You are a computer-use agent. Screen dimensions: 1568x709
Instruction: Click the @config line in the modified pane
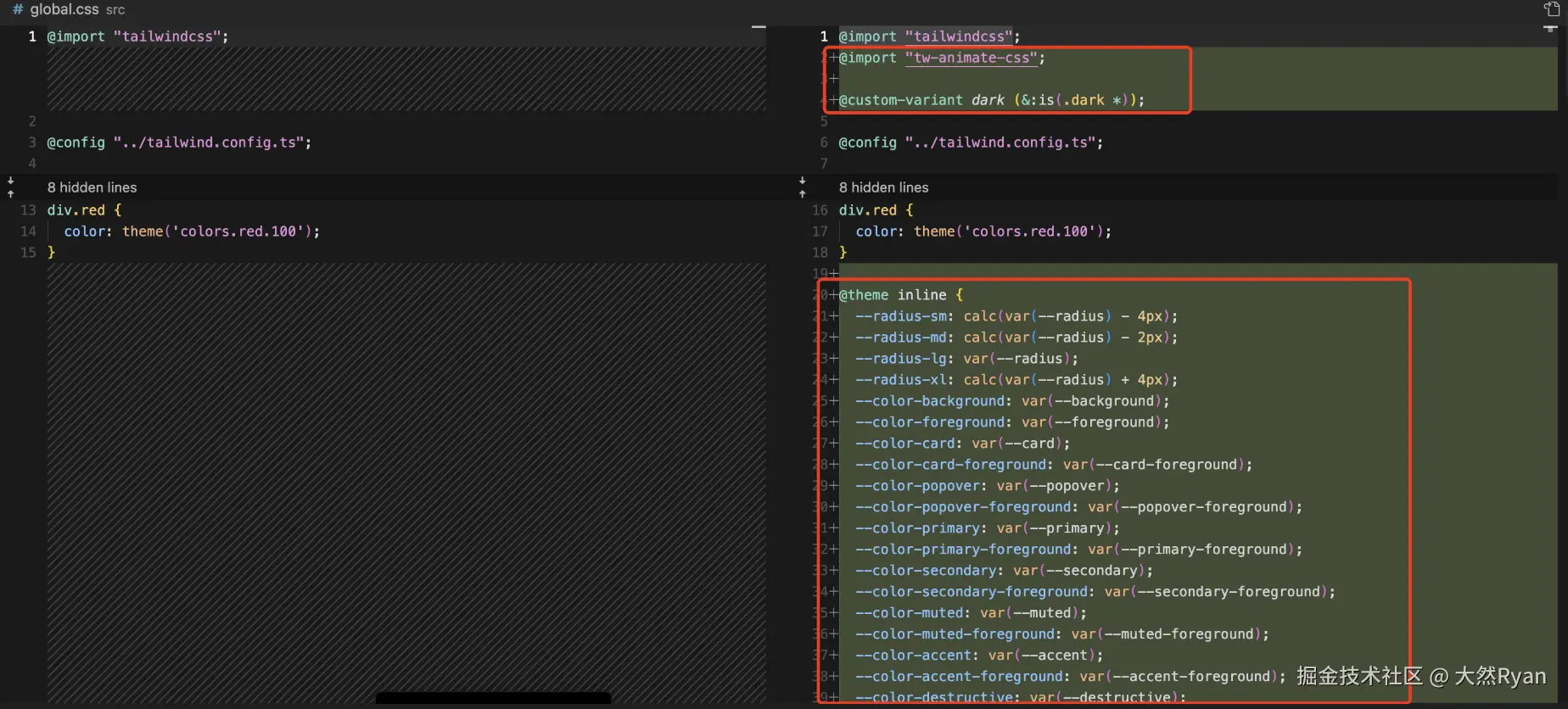[x=971, y=142]
